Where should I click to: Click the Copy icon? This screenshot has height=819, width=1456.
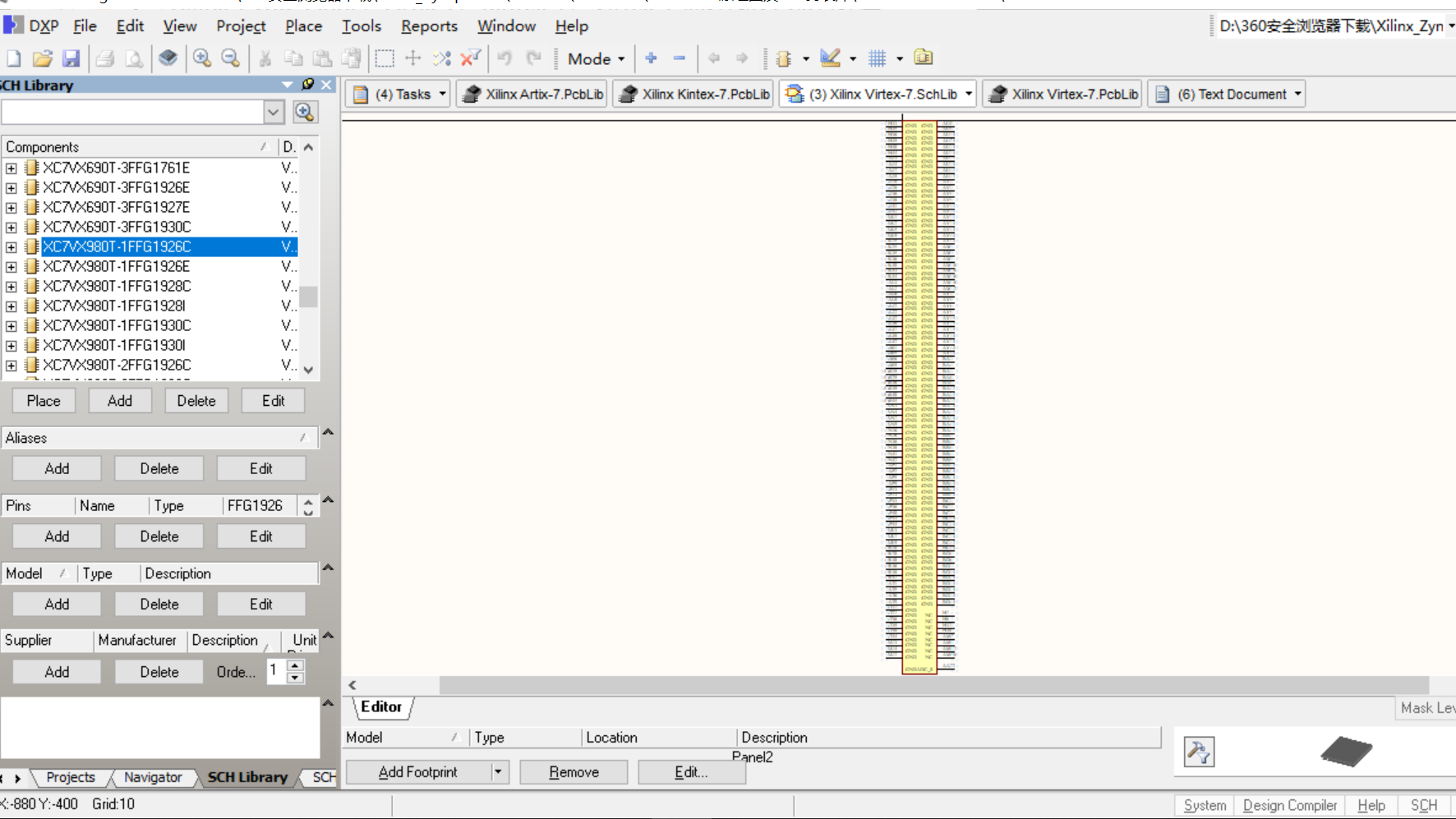(x=293, y=58)
